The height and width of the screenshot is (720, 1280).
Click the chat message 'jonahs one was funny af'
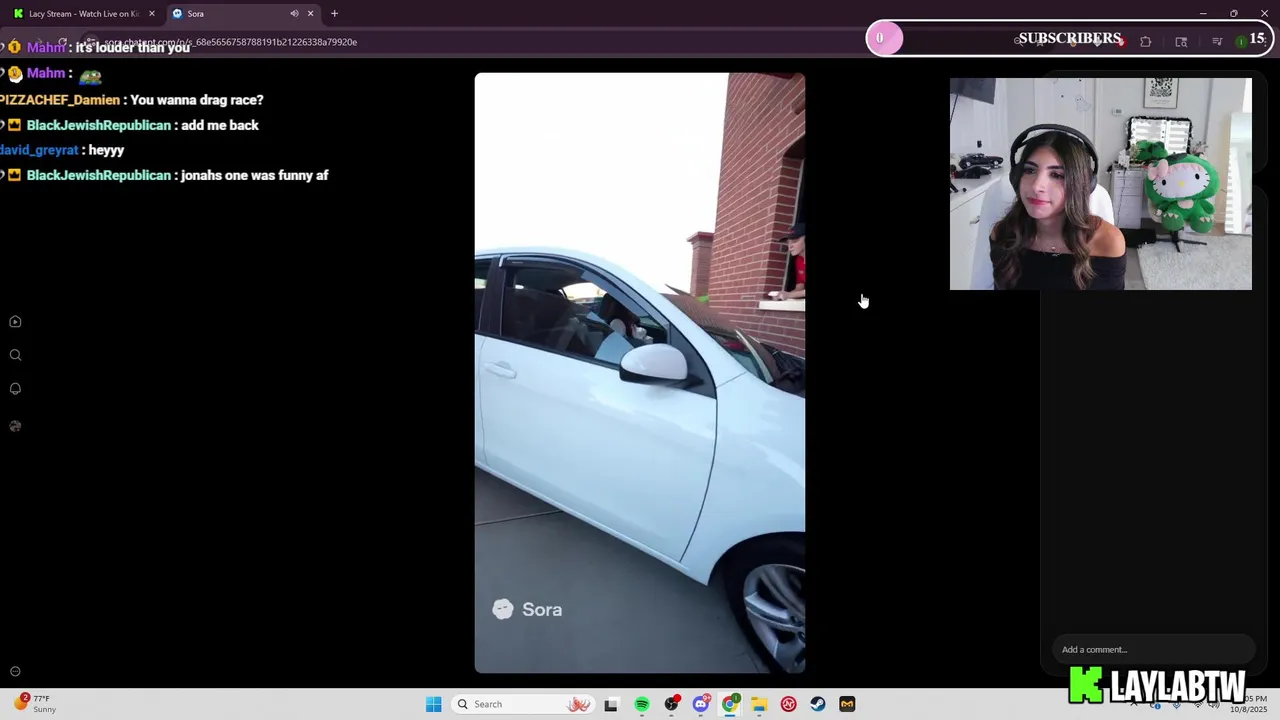click(255, 175)
